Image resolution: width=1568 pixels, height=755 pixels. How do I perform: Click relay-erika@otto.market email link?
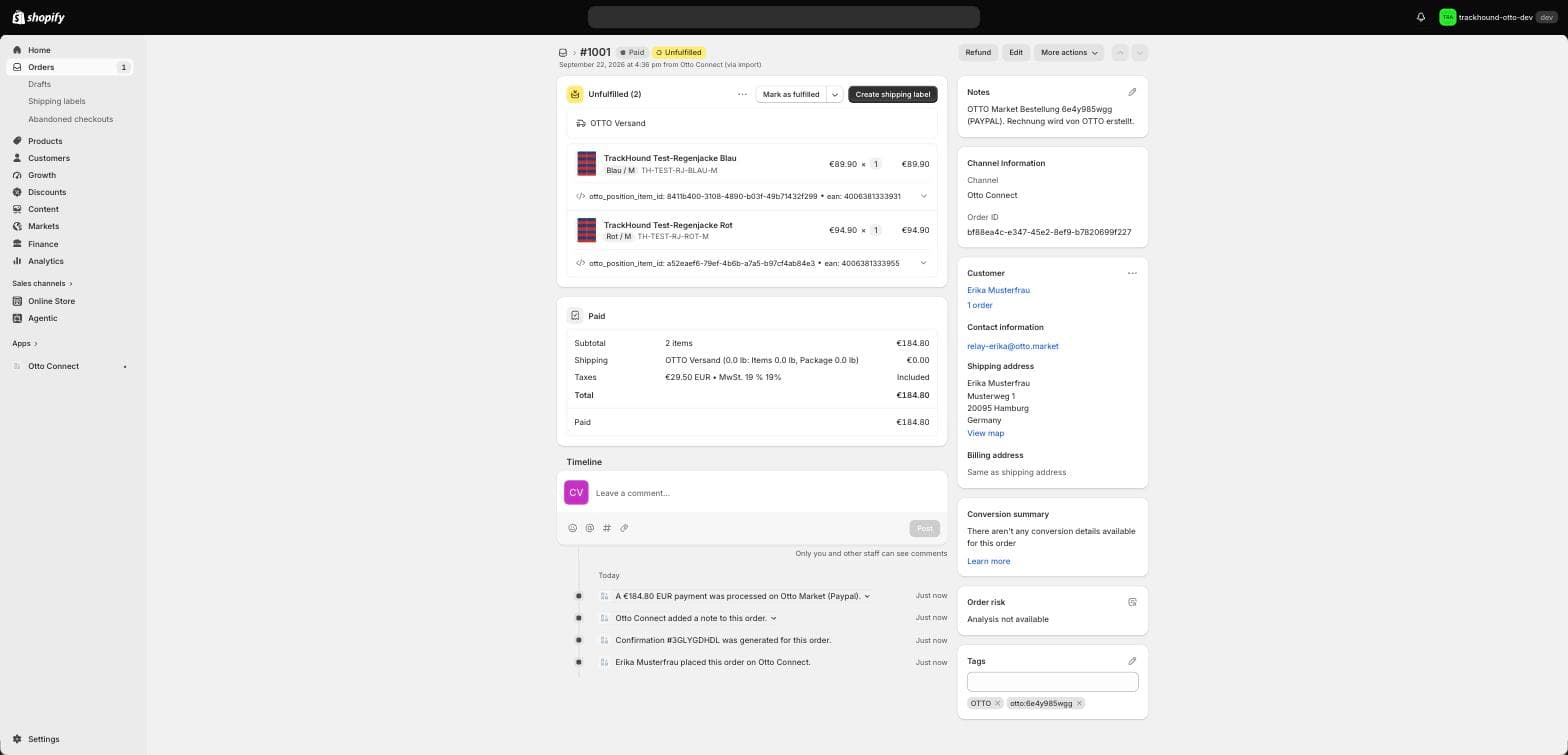coord(1013,346)
